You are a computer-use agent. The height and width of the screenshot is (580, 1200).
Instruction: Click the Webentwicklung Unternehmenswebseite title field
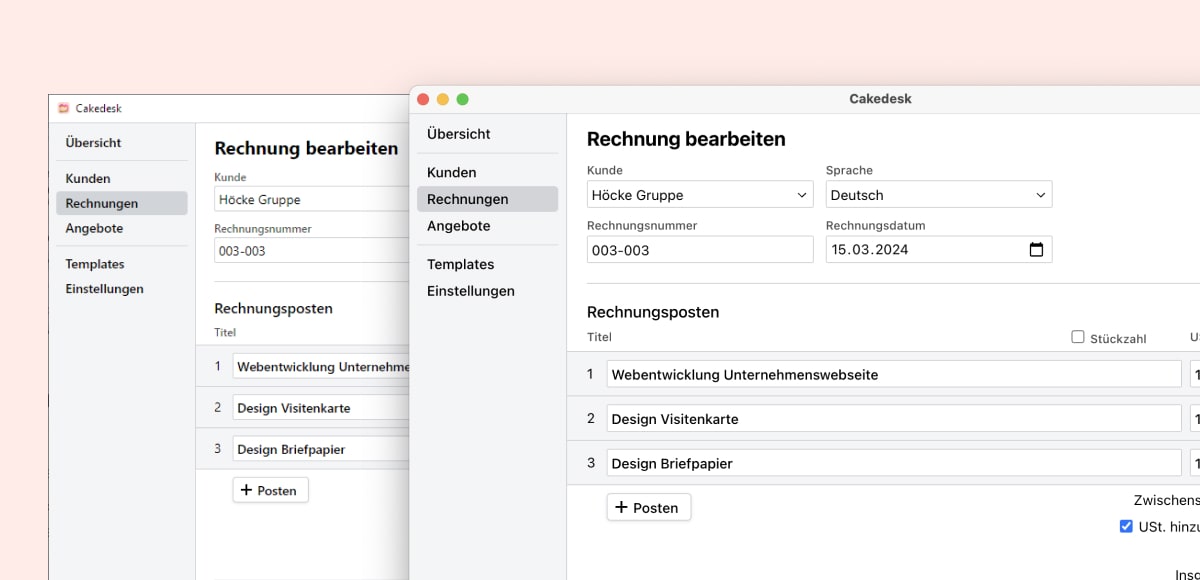(893, 375)
